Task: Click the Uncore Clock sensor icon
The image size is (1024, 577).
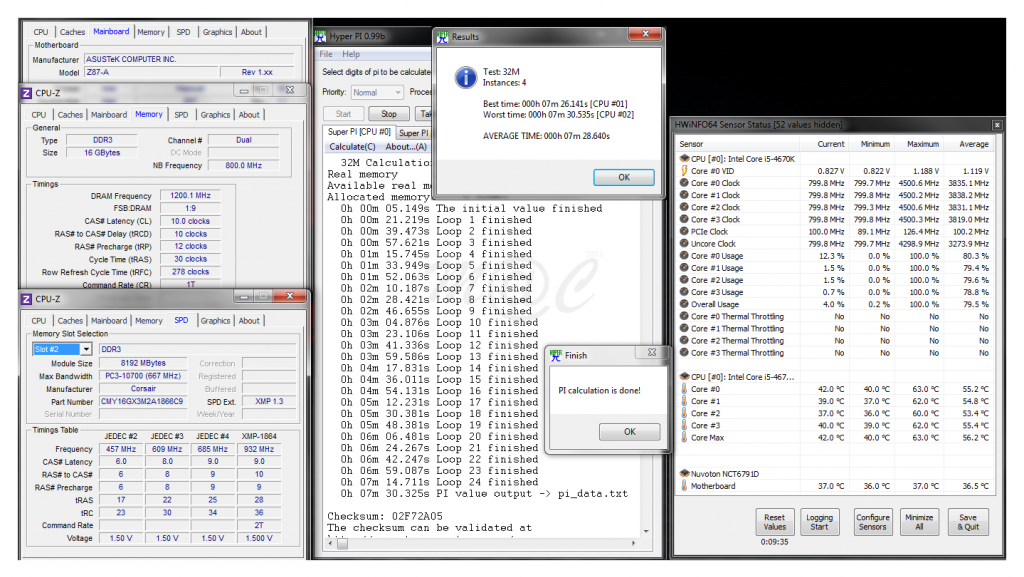Action: pyautogui.click(x=683, y=244)
